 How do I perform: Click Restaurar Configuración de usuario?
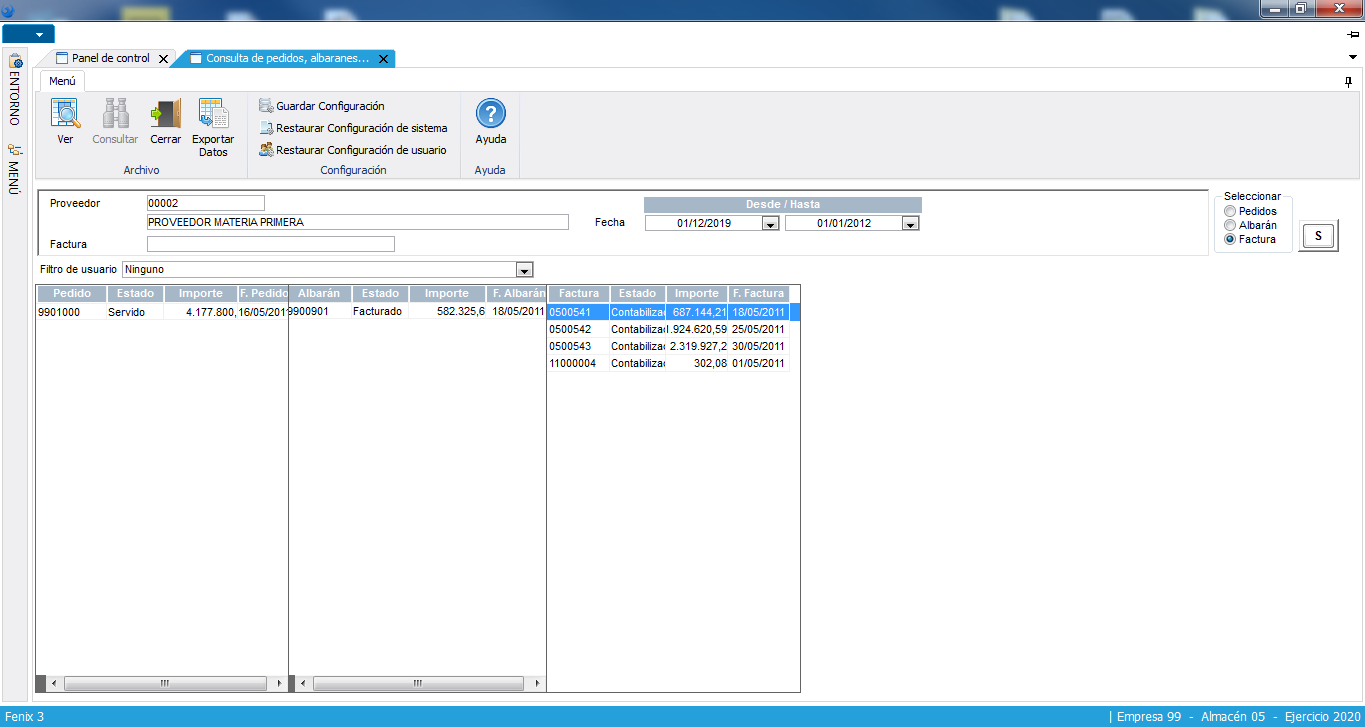click(x=361, y=150)
